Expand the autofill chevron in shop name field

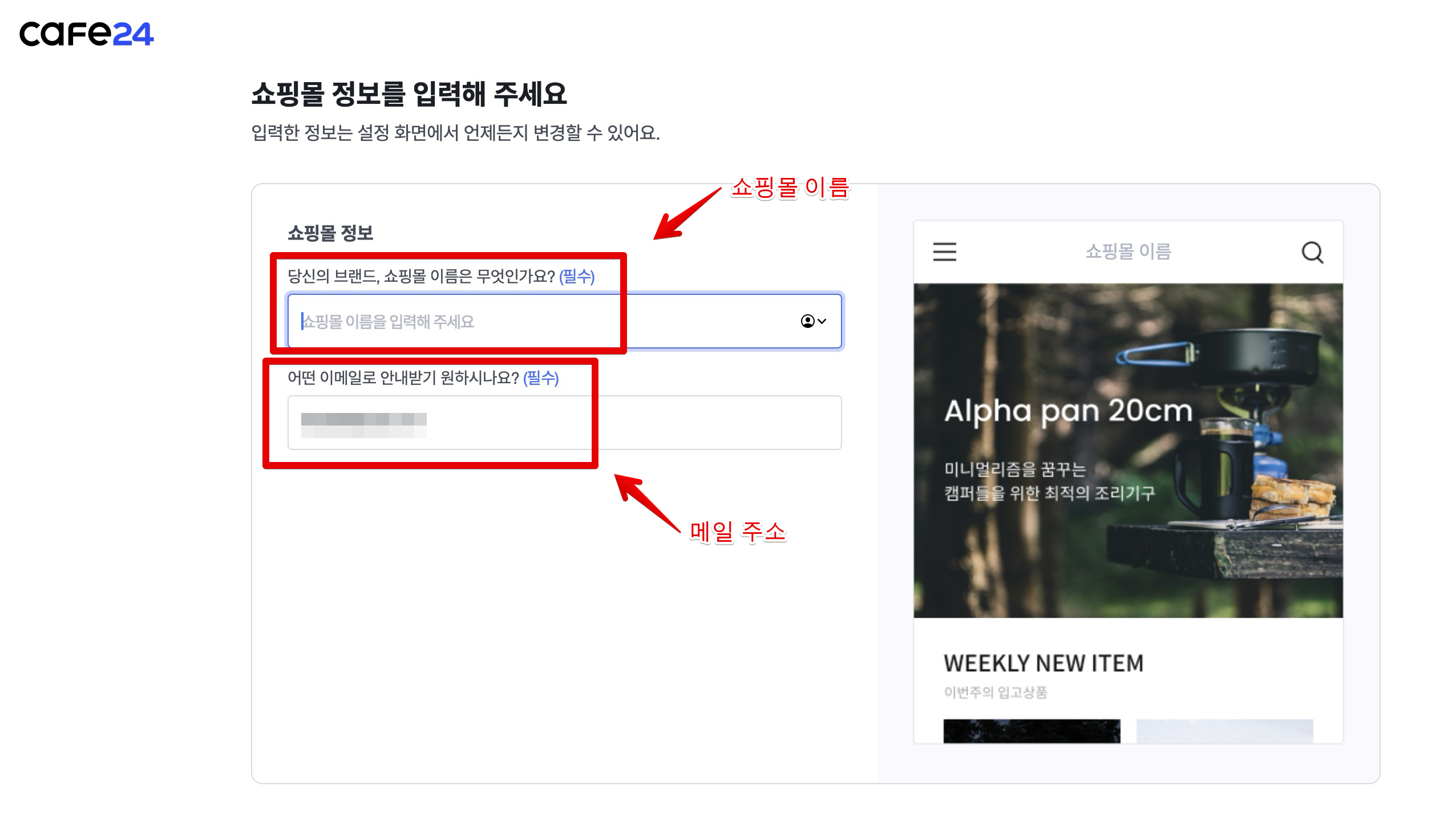click(x=822, y=321)
